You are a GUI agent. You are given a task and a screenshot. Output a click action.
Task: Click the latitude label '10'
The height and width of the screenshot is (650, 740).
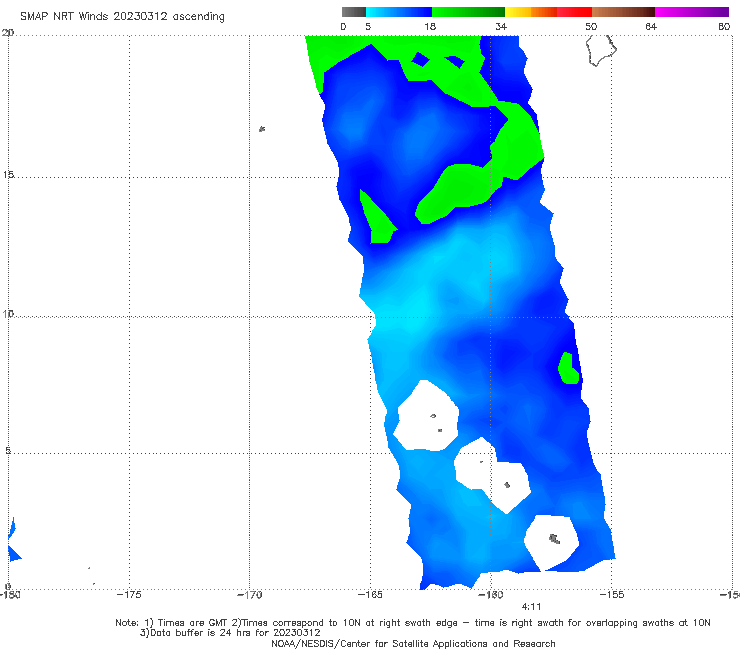(x=8, y=313)
